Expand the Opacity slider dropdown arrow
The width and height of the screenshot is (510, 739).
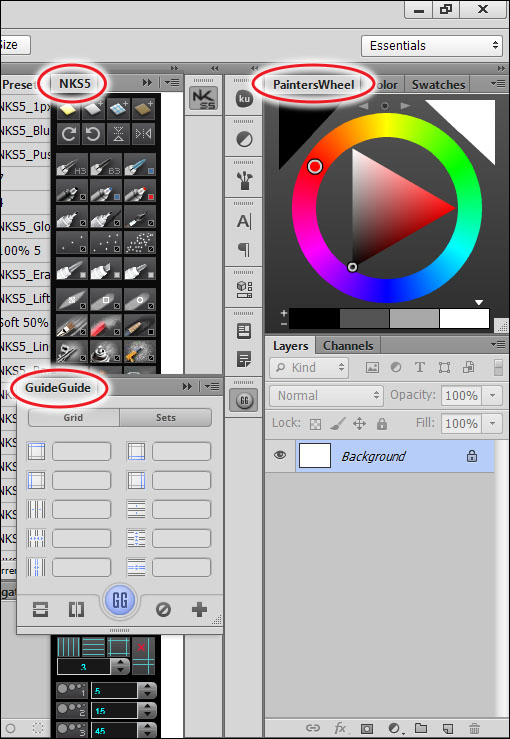pos(493,395)
